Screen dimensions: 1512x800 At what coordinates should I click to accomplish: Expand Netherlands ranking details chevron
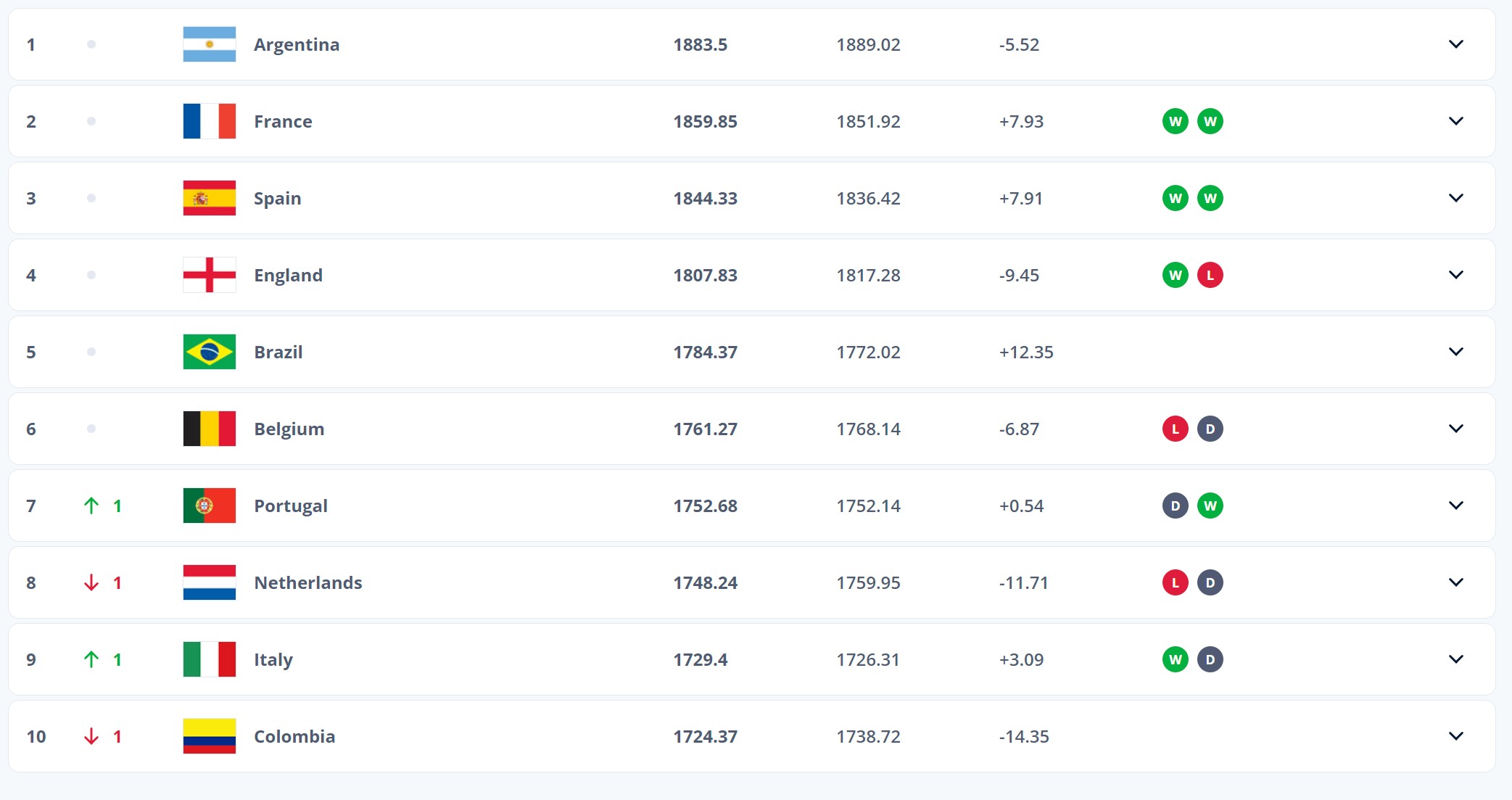pyautogui.click(x=1455, y=582)
